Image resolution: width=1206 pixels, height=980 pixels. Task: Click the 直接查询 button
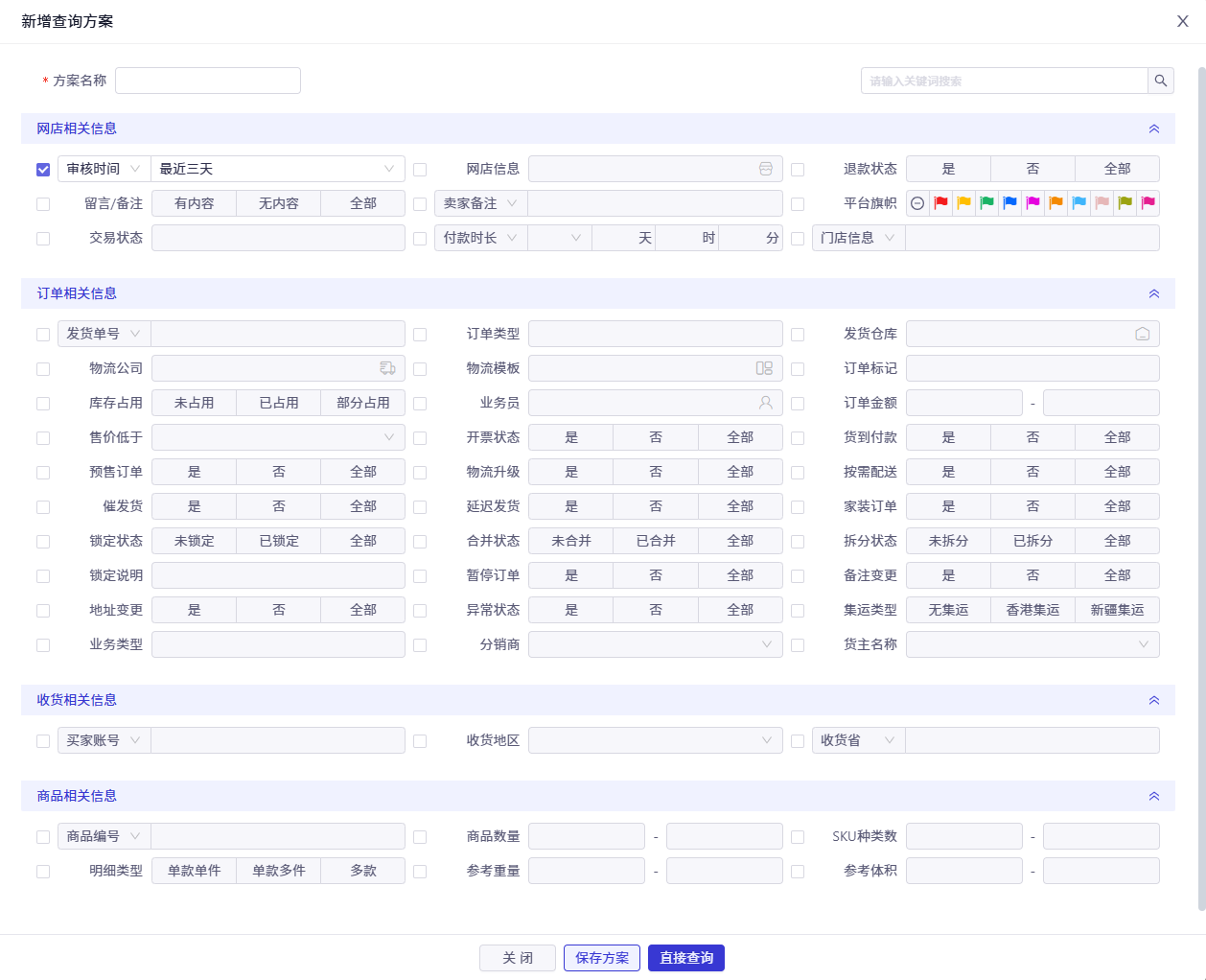[x=686, y=958]
